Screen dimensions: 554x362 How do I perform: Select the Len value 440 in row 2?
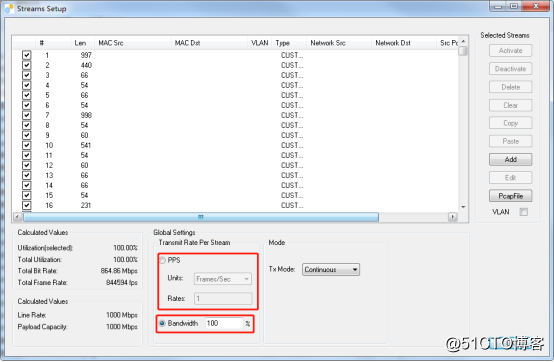[x=86, y=65]
